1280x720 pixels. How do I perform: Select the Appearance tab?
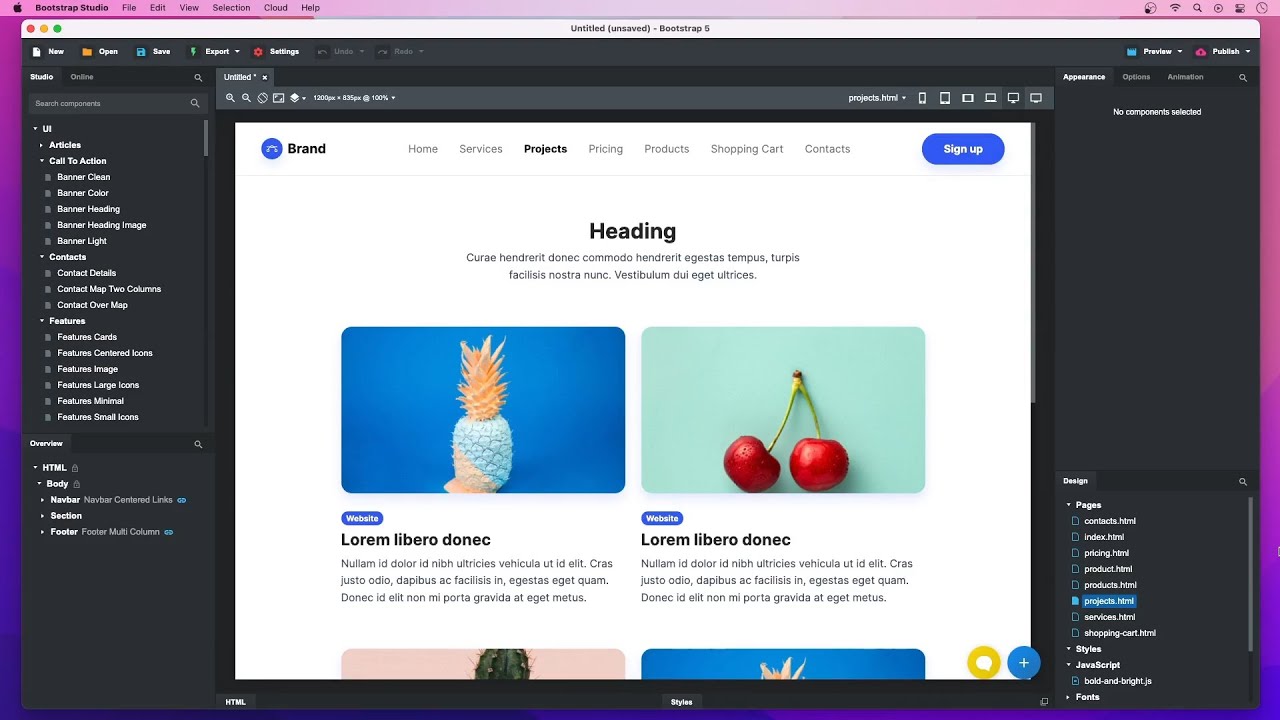(x=1084, y=77)
